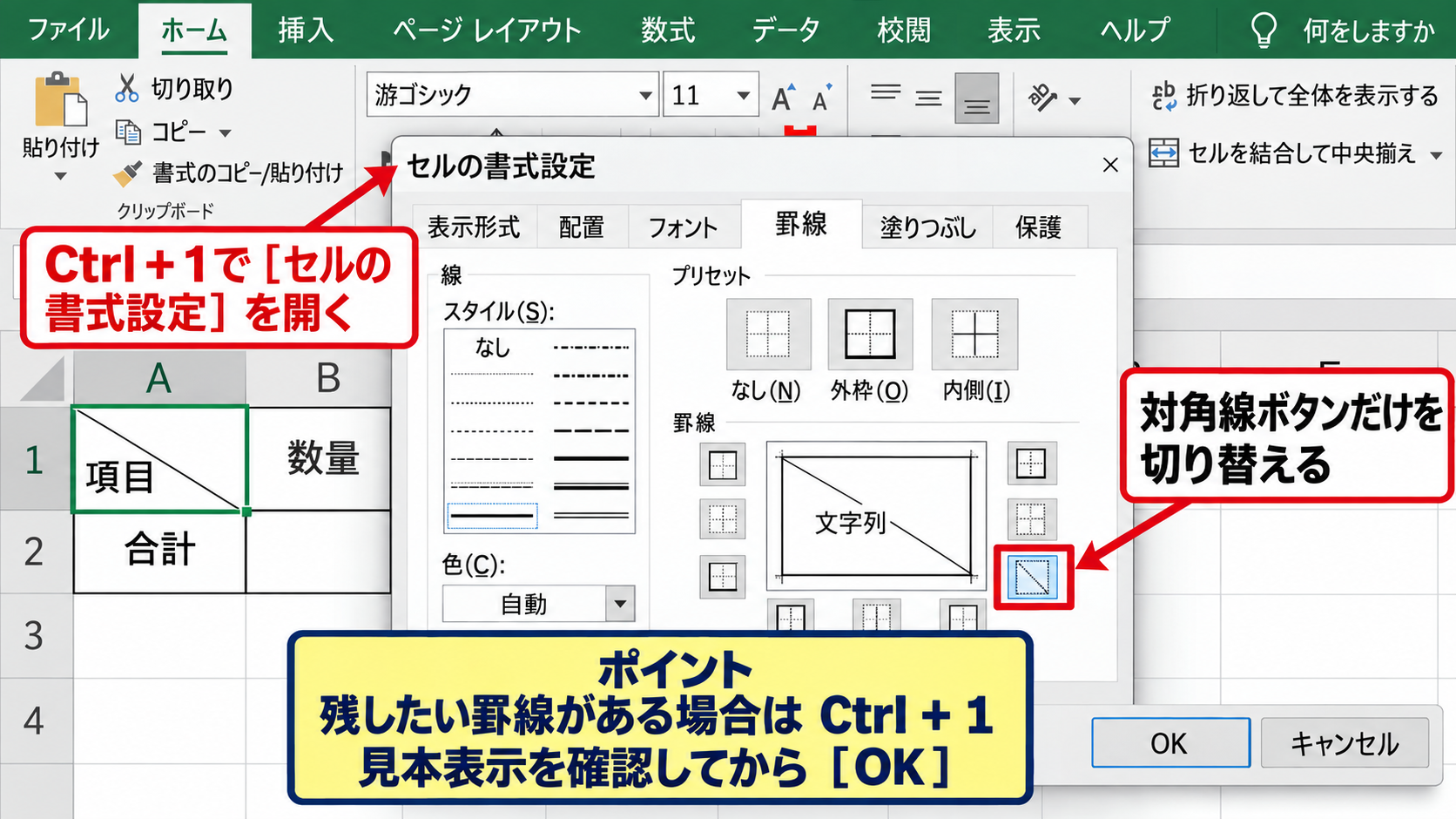This screenshot has width=1456, height=819.
Task: Click the wrap text icon
Action: click(x=1164, y=96)
